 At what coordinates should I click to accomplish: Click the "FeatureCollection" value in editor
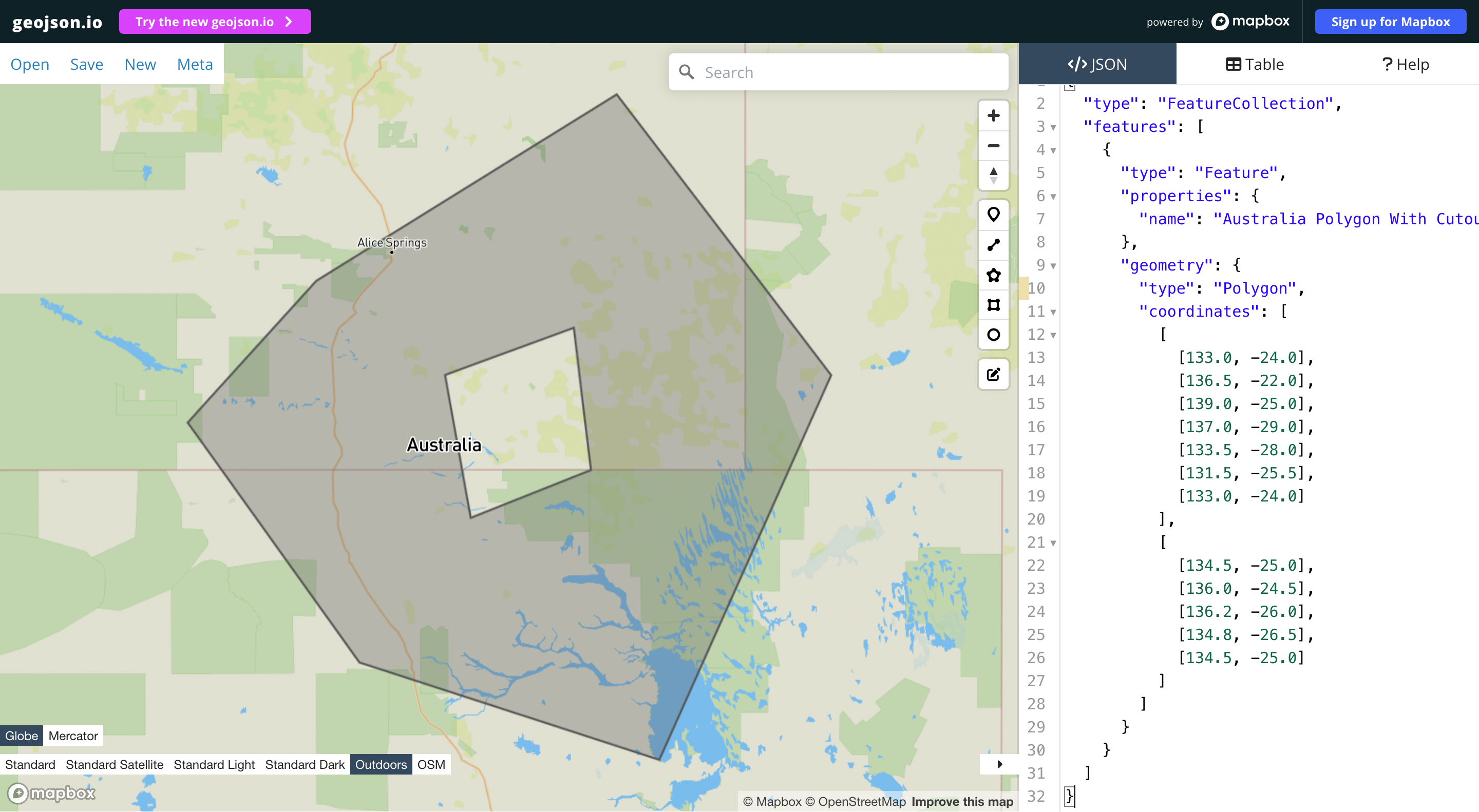pyautogui.click(x=1245, y=103)
